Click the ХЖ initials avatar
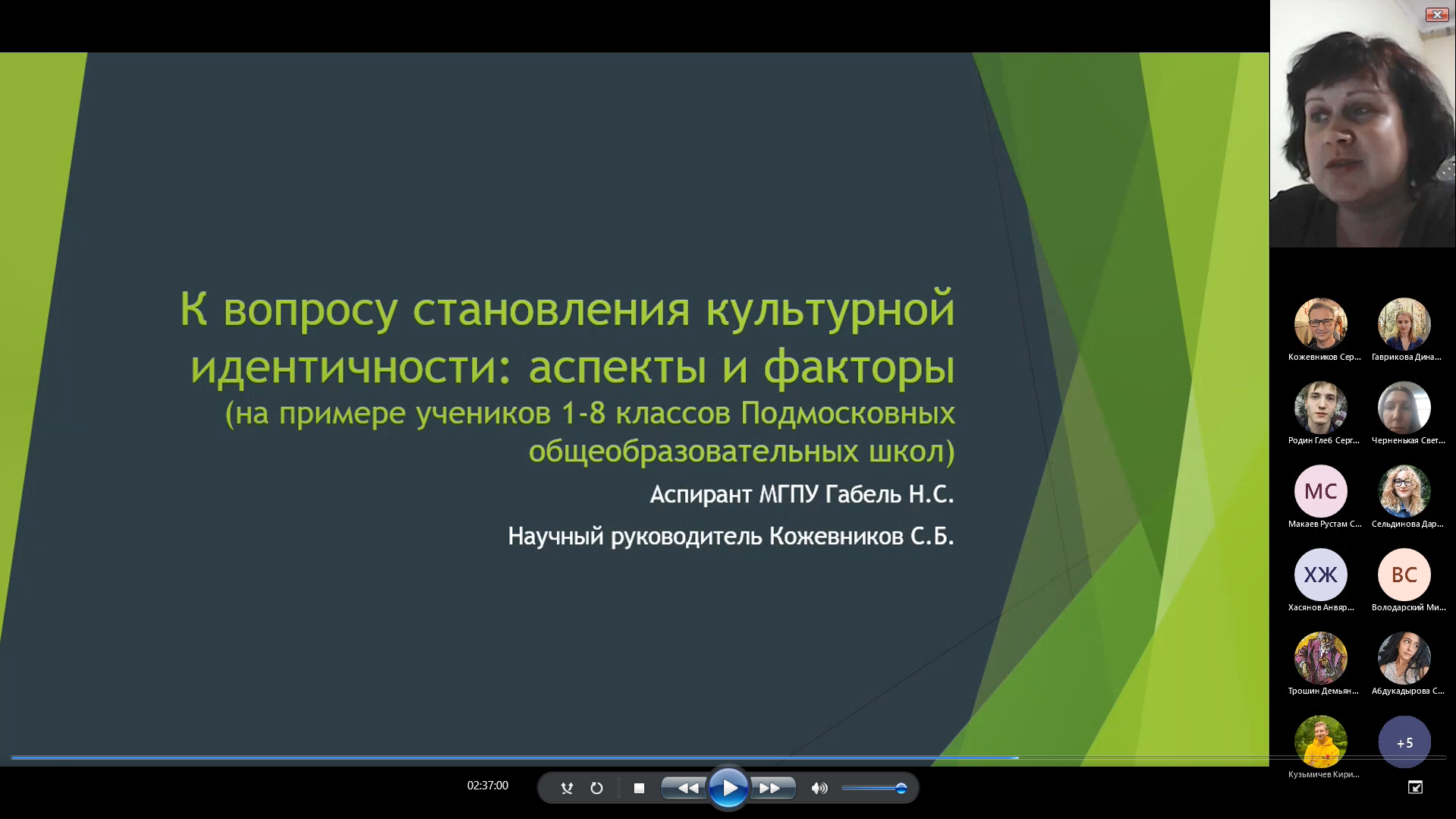This screenshot has height=819, width=1456. 1320,575
